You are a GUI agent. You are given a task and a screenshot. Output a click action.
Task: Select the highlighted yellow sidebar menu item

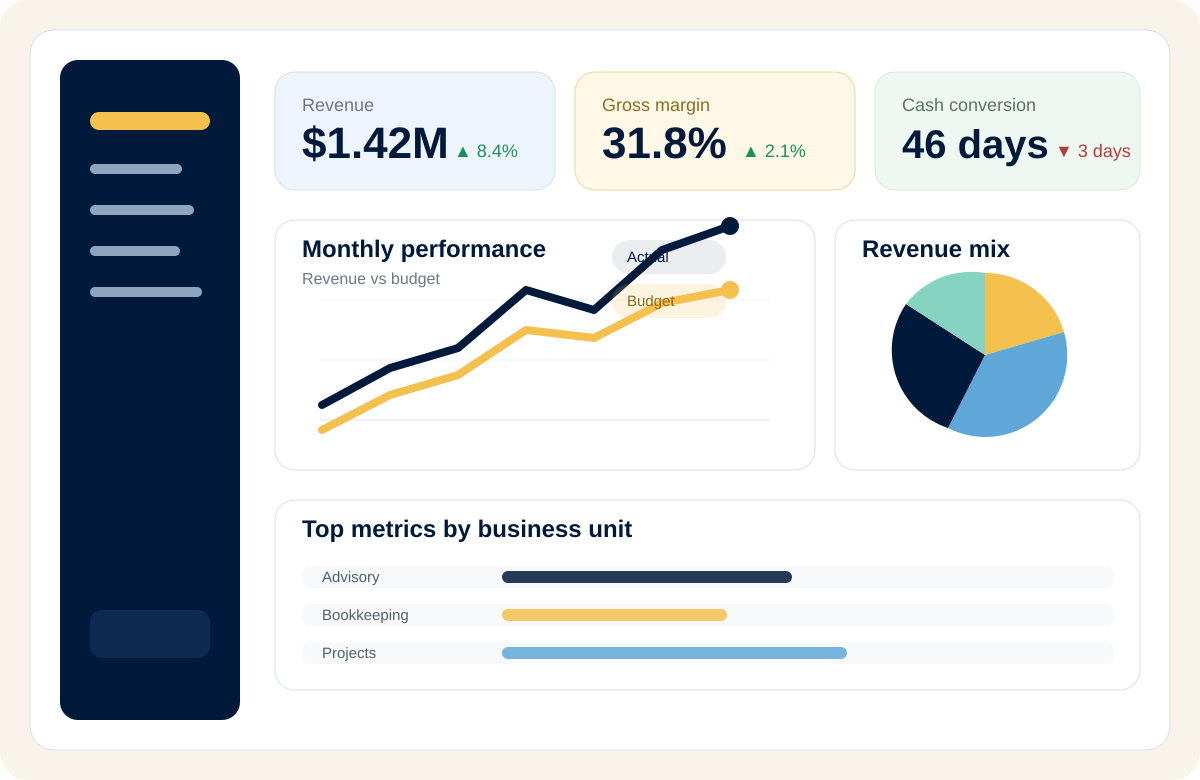pyautogui.click(x=150, y=121)
